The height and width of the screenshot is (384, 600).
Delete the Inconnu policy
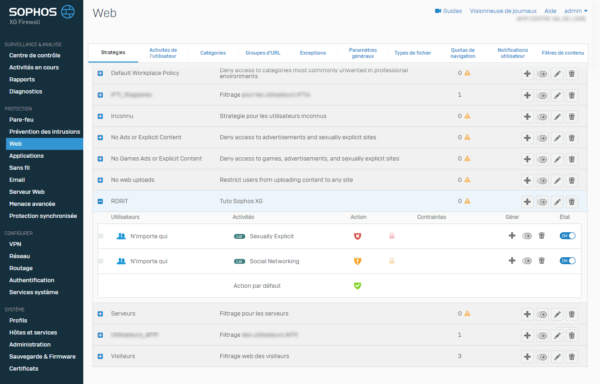[572, 117]
